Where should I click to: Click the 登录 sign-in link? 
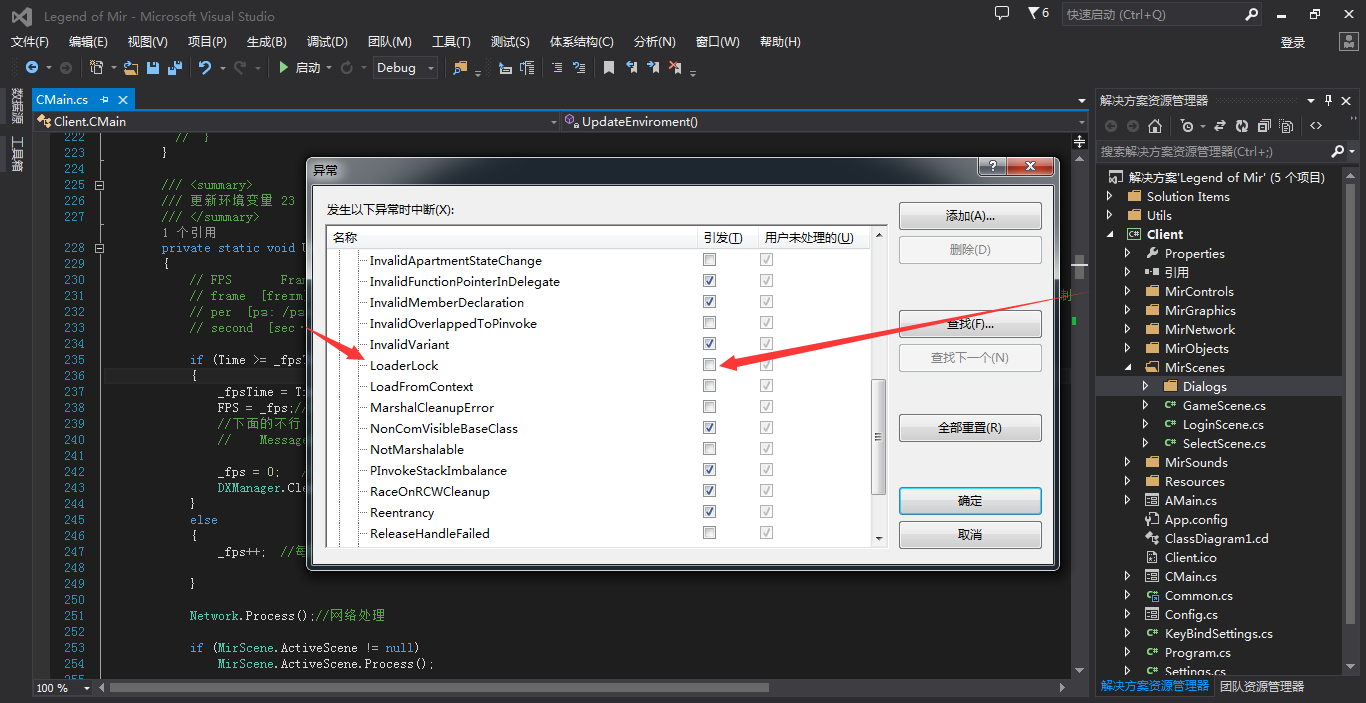click(1293, 42)
